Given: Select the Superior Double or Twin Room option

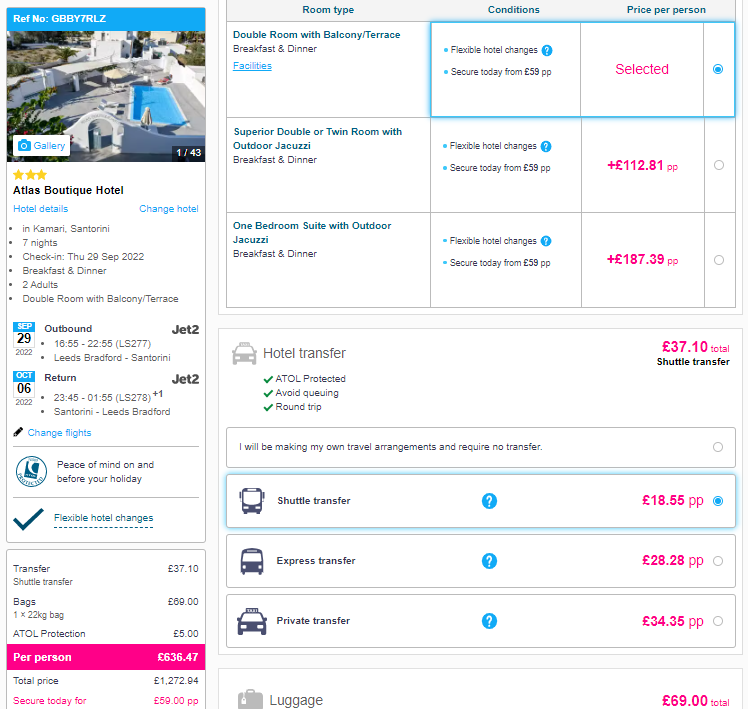Looking at the screenshot, I should click(718, 165).
